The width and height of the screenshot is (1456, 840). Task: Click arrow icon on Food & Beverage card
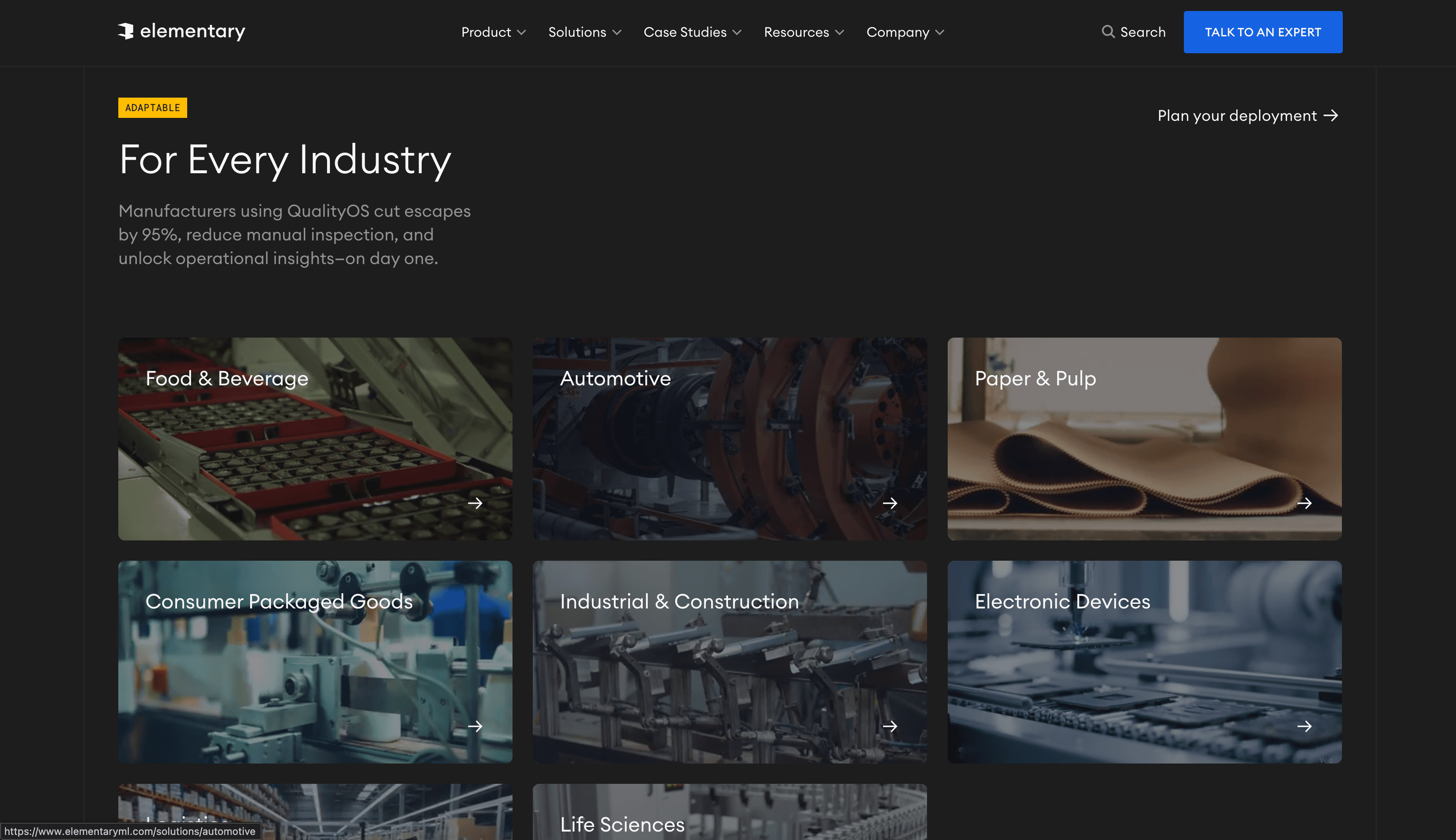475,503
